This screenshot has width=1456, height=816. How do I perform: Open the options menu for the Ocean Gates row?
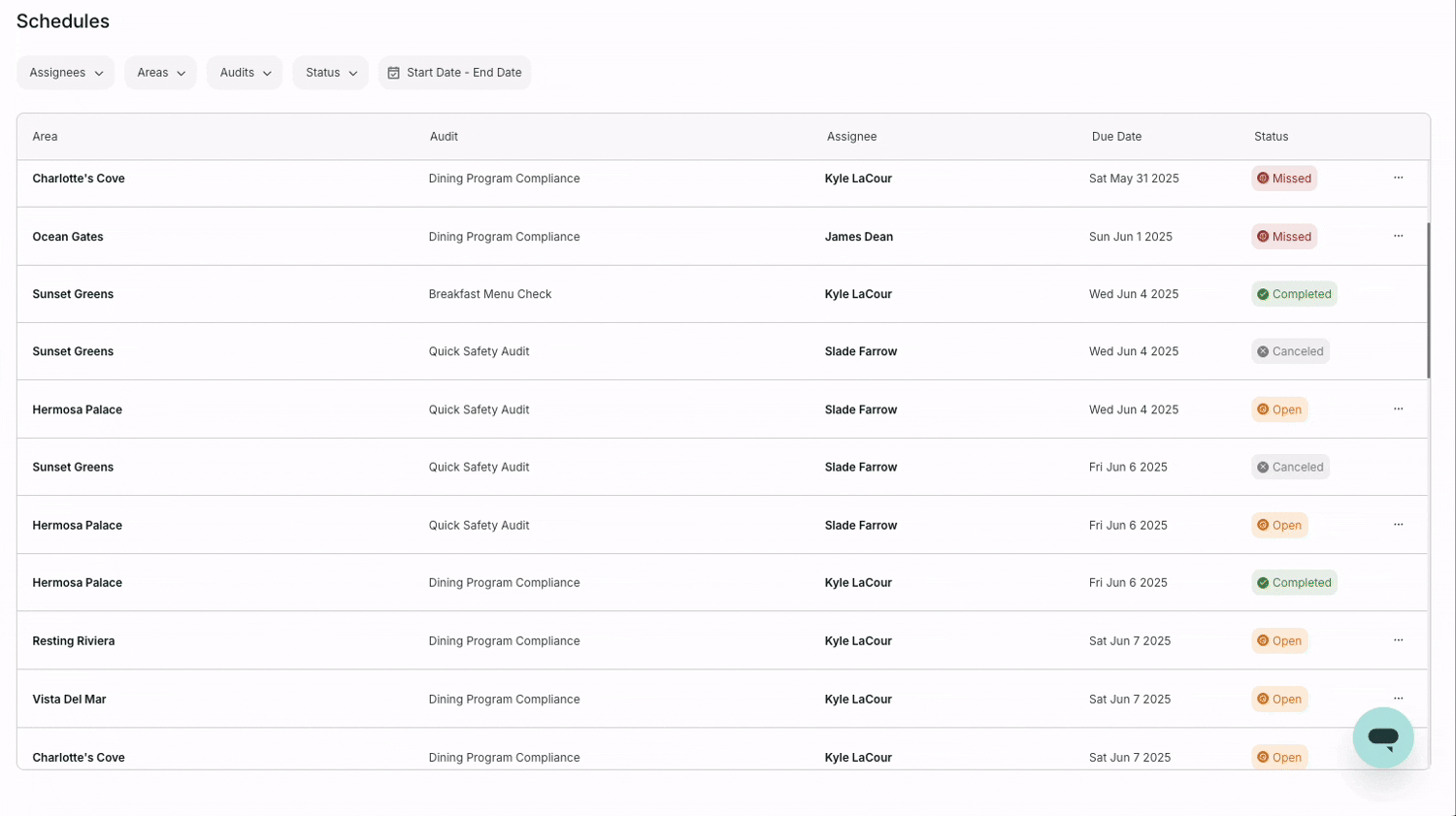1398,236
